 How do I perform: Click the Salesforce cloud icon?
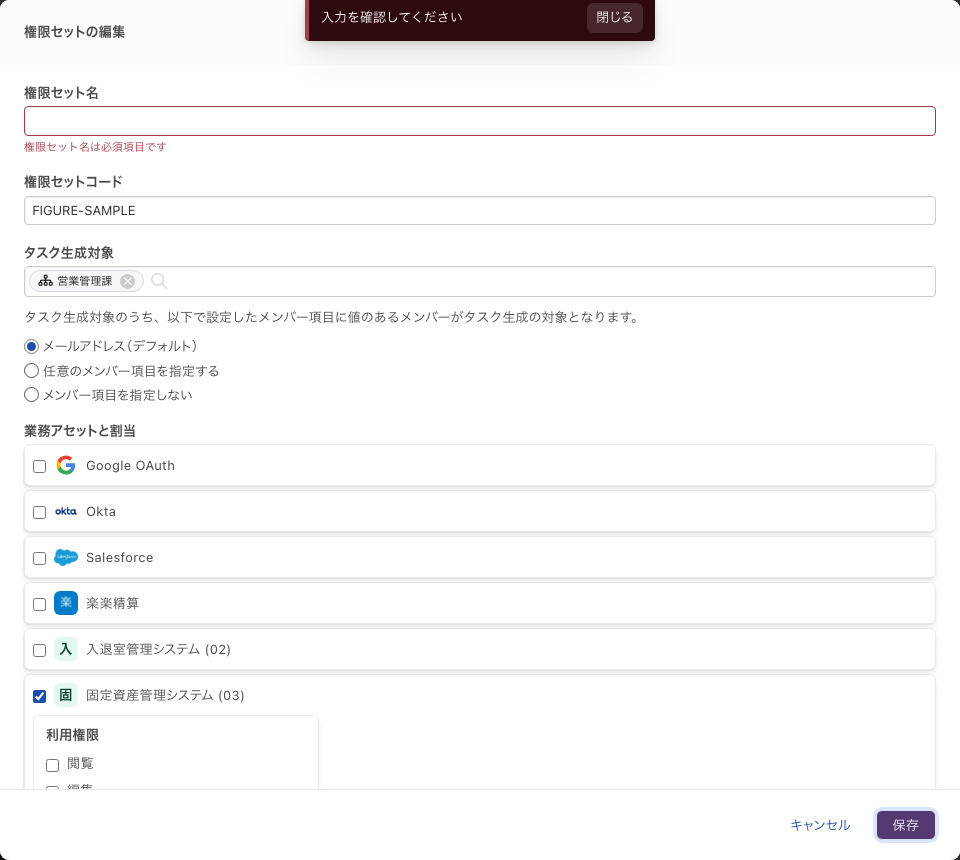pyautogui.click(x=66, y=557)
